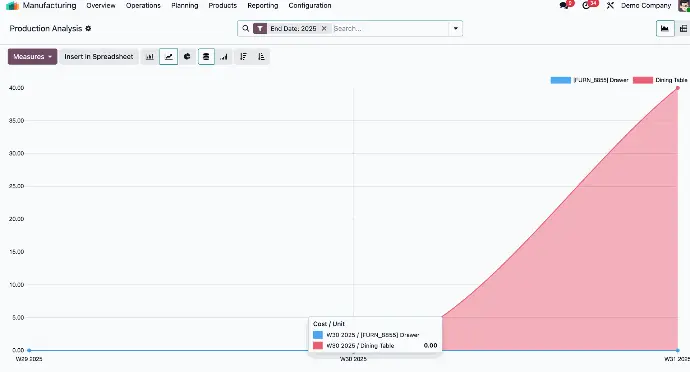The height and width of the screenshot is (372, 690).
Task: Click the End Date: 2025 filter label
Action: point(293,29)
